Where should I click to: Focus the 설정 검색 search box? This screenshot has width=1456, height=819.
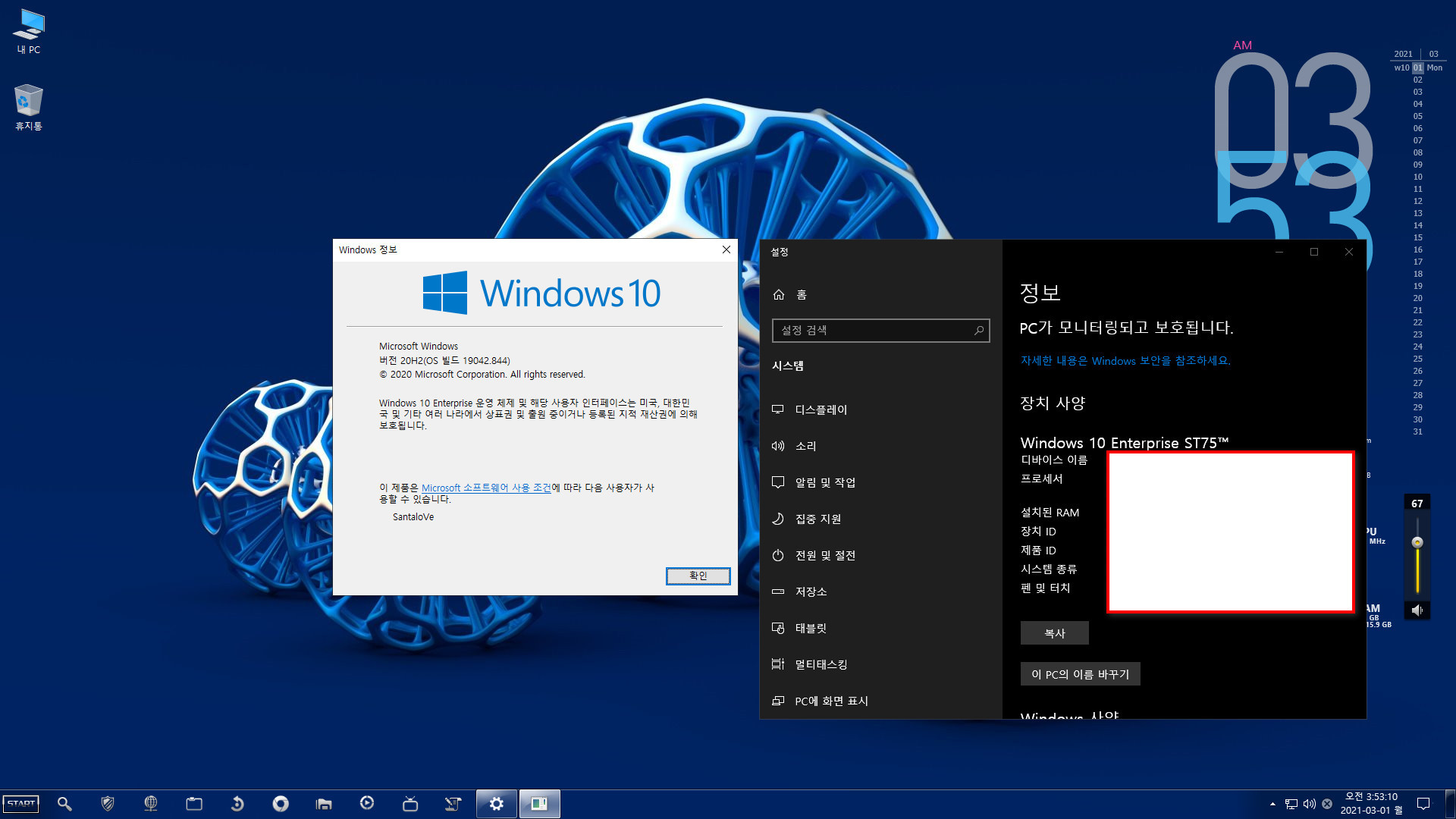click(x=880, y=331)
